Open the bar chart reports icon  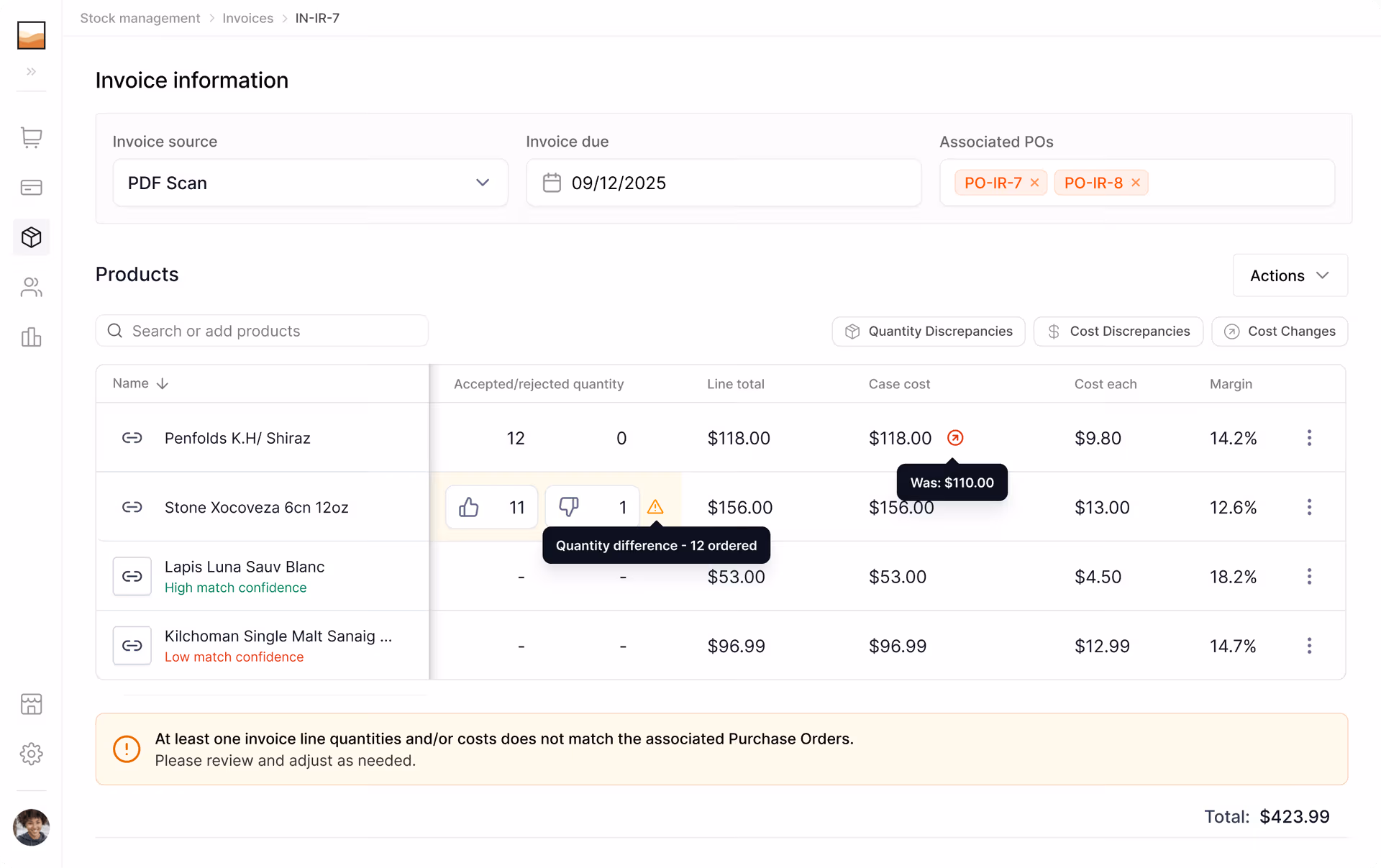click(x=31, y=337)
